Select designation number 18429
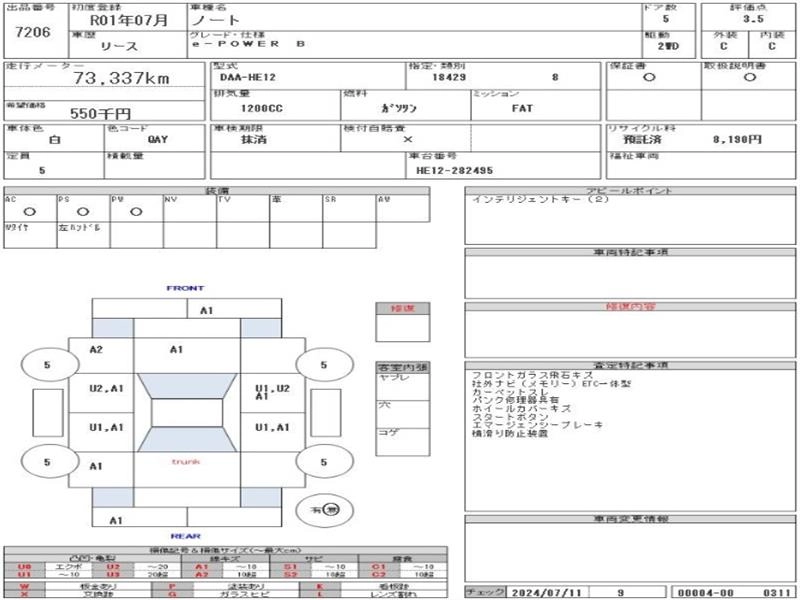Screen dimensions: 800x600 click(449, 77)
